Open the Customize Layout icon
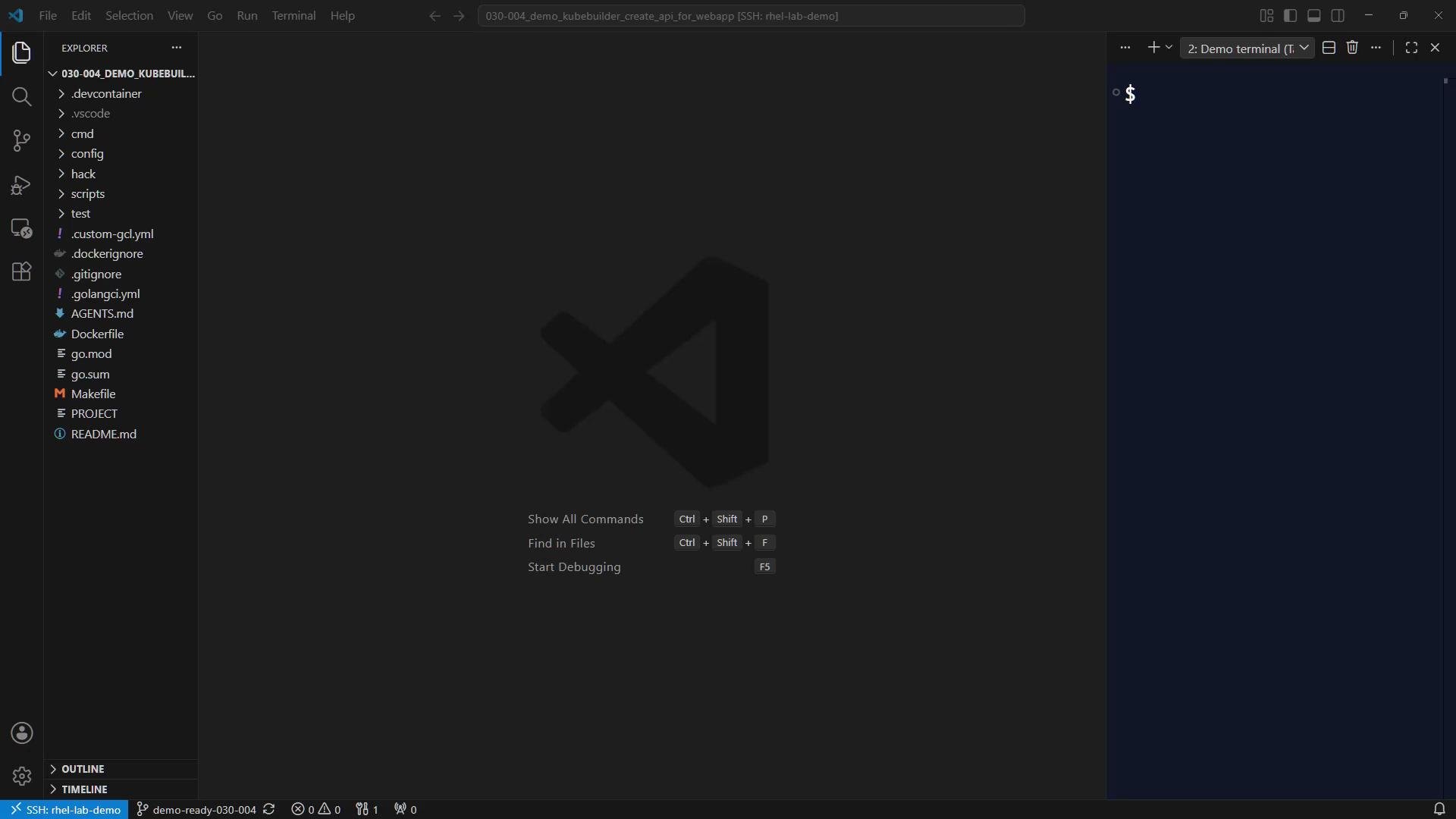Image resolution: width=1456 pixels, height=819 pixels. point(1266,15)
